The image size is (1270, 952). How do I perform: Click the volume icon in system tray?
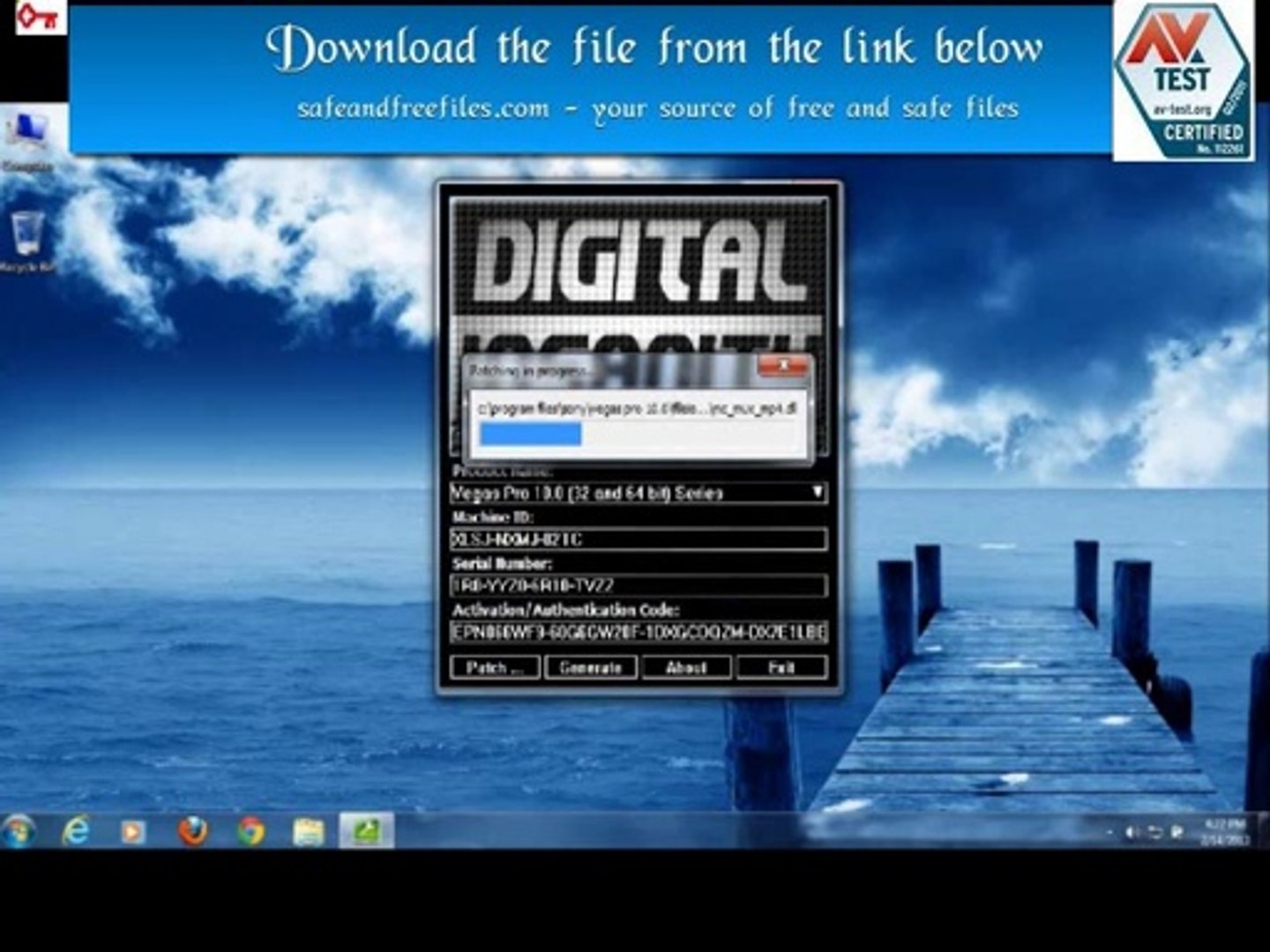[x=1132, y=832]
